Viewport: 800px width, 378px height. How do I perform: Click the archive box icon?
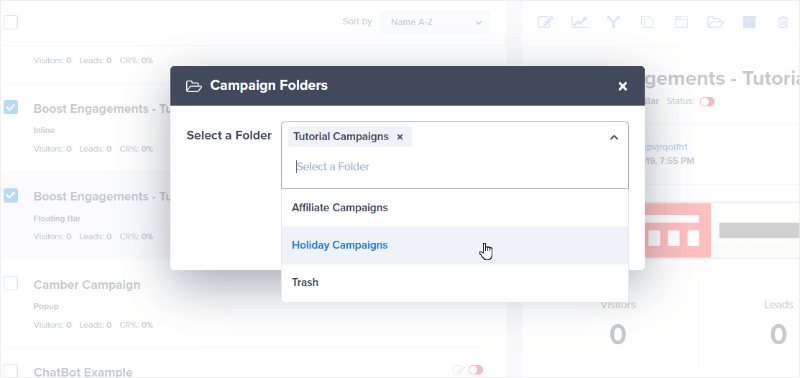click(x=749, y=22)
